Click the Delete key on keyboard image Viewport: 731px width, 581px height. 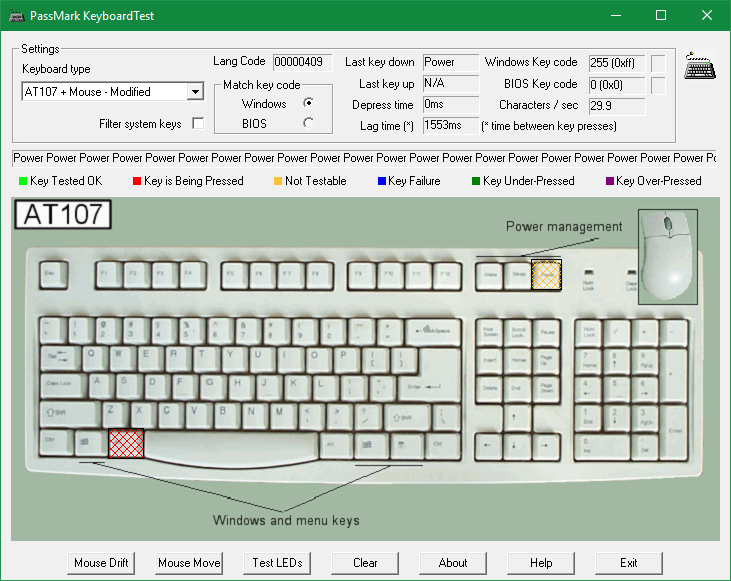point(490,389)
